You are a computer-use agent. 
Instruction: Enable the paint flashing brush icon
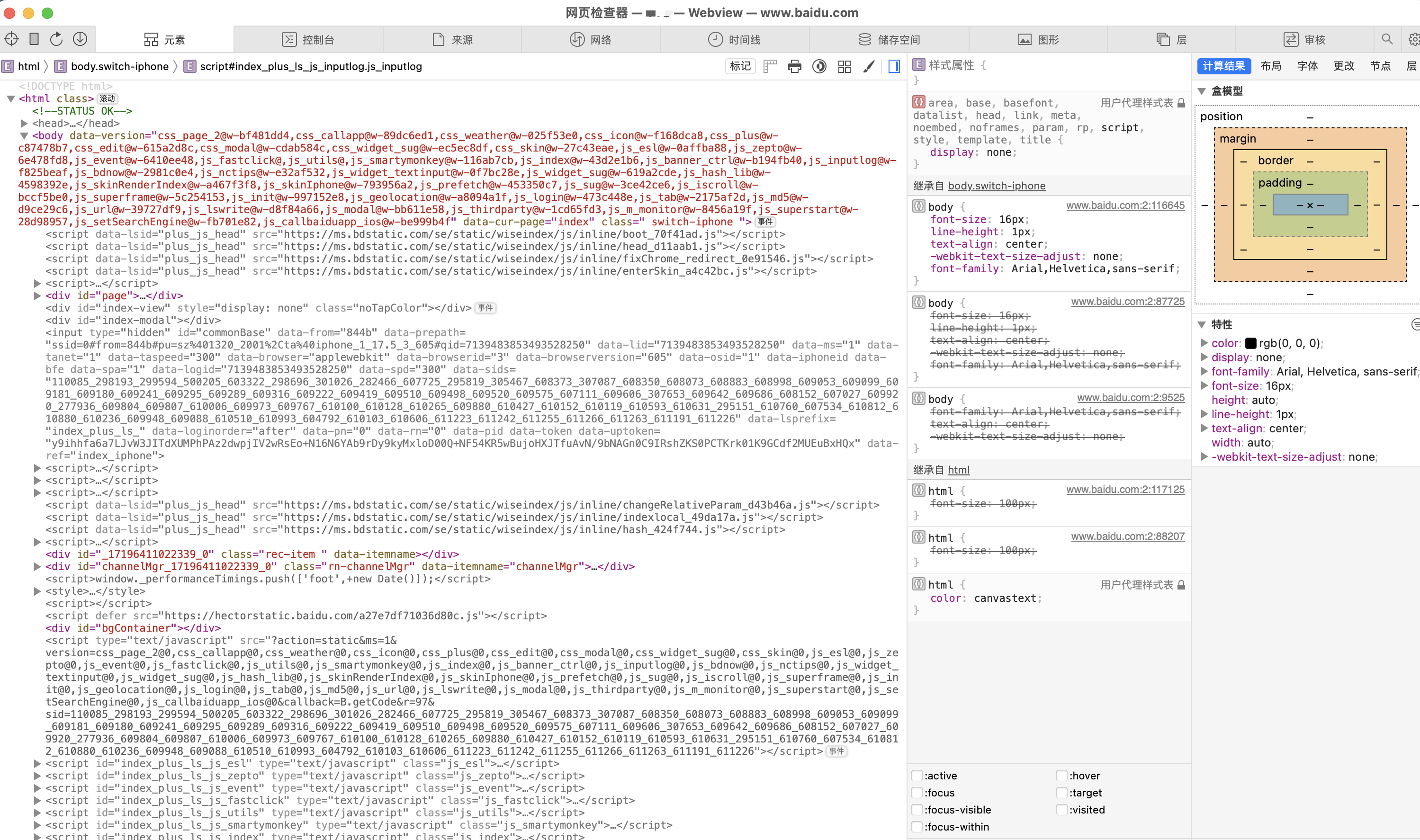coord(869,66)
